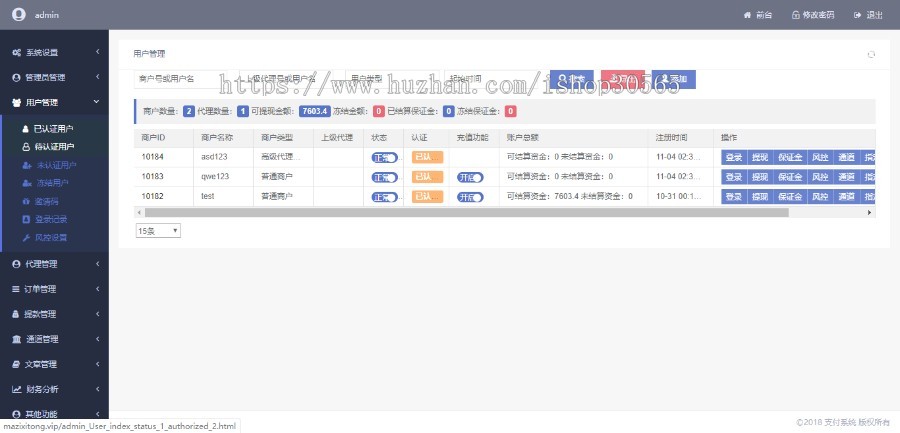
Task: Click 风控 button for test row
Action: point(820,197)
